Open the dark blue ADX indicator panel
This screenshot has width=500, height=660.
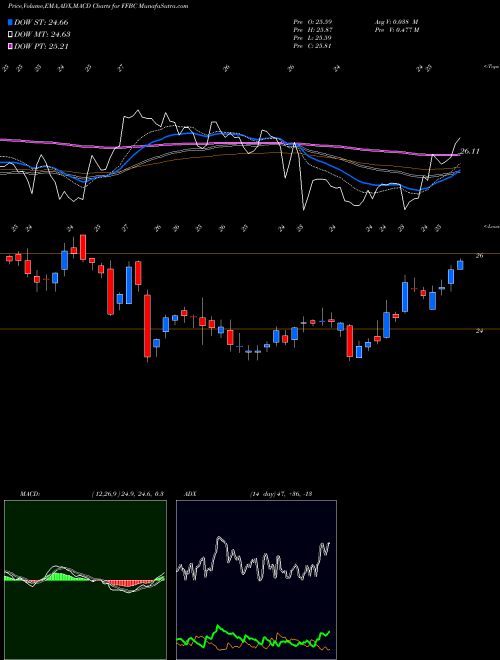coord(256,580)
